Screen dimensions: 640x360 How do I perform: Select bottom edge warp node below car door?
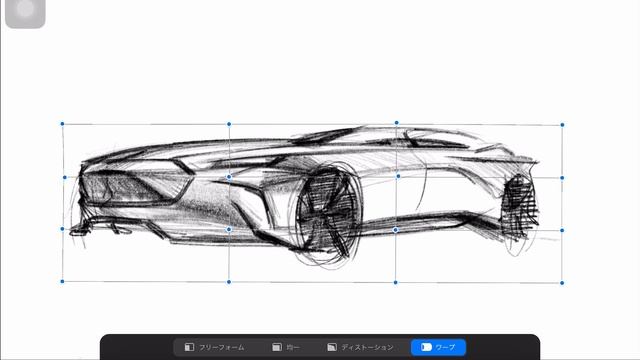point(396,282)
